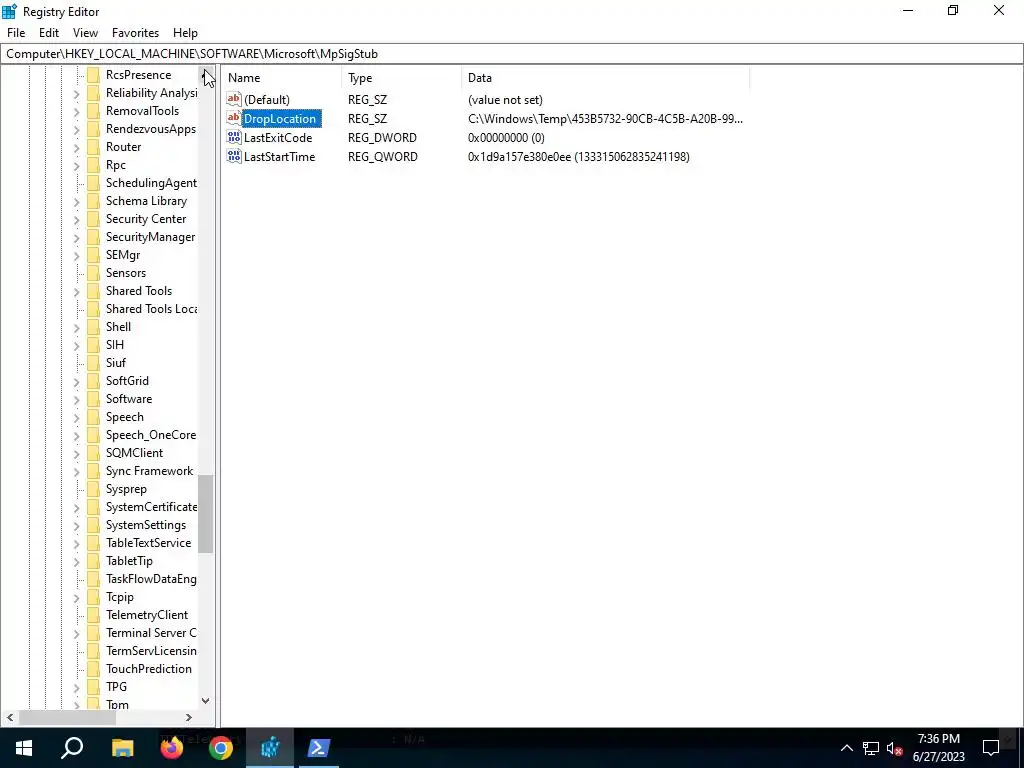
Task: Select the (Default) value name
Action: [x=266, y=99]
